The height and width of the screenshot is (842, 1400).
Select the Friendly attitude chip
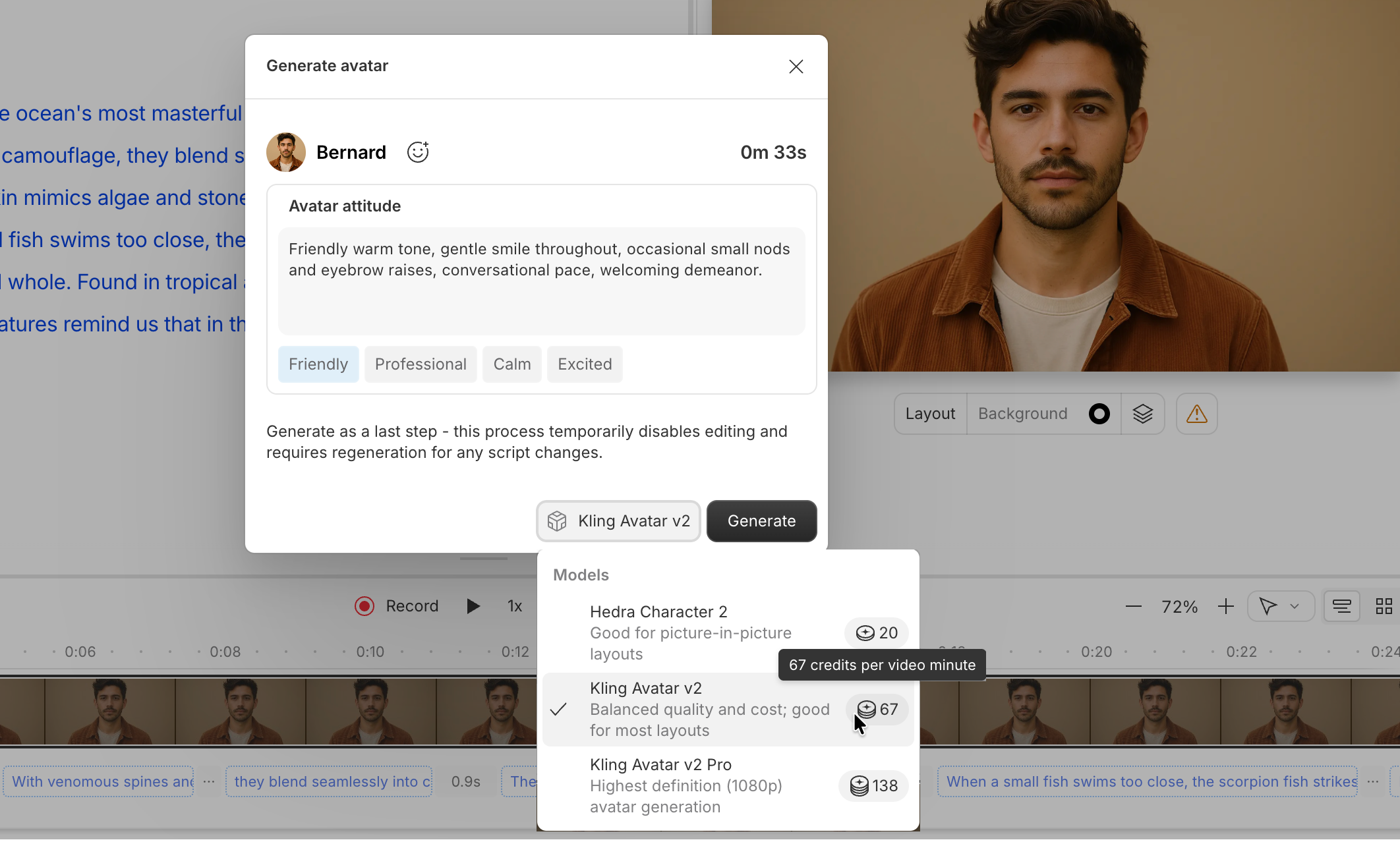click(318, 364)
